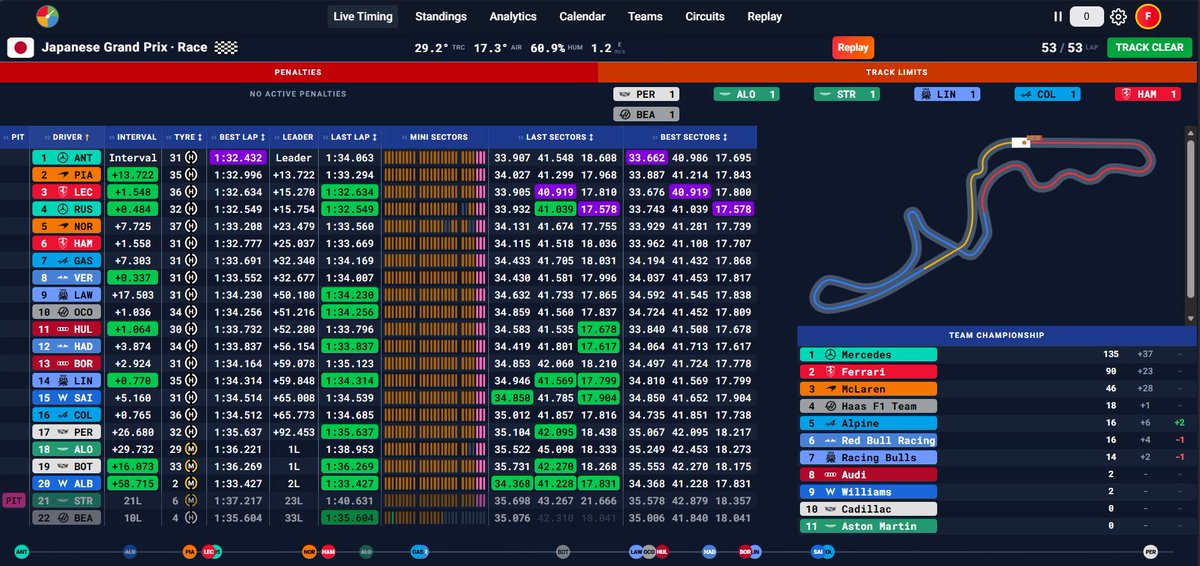This screenshot has width=1200, height=566.
Task: Sort table by the LAST SECTORS column header
Action: click(x=556, y=137)
